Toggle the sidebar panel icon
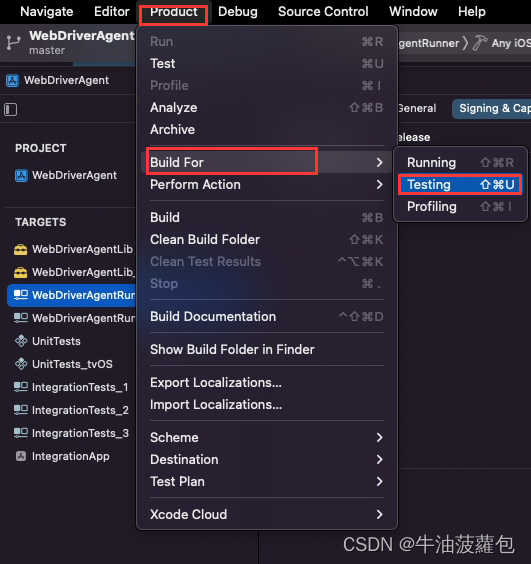This screenshot has height=564, width=531. point(11,110)
